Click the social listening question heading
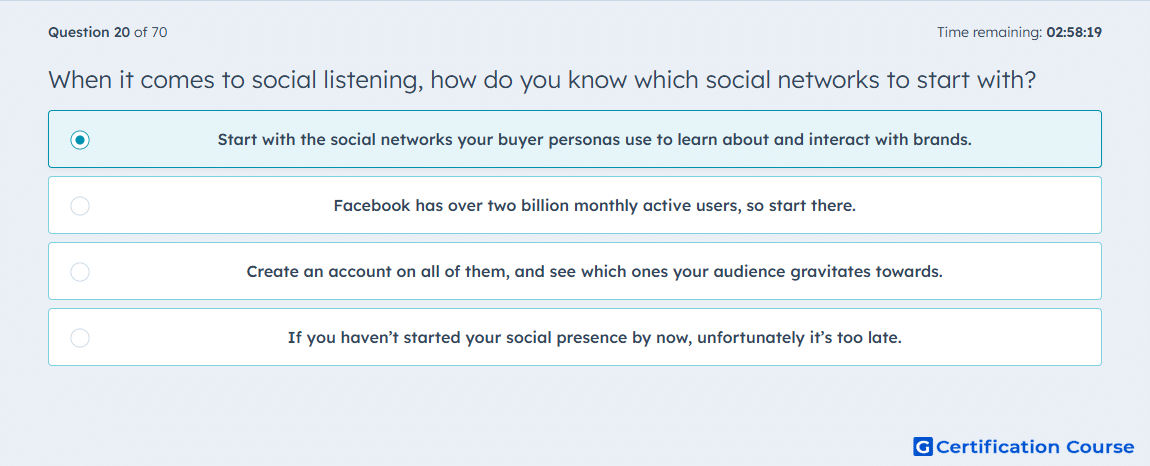Screen dimensions: 1150x466 coord(542,80)
